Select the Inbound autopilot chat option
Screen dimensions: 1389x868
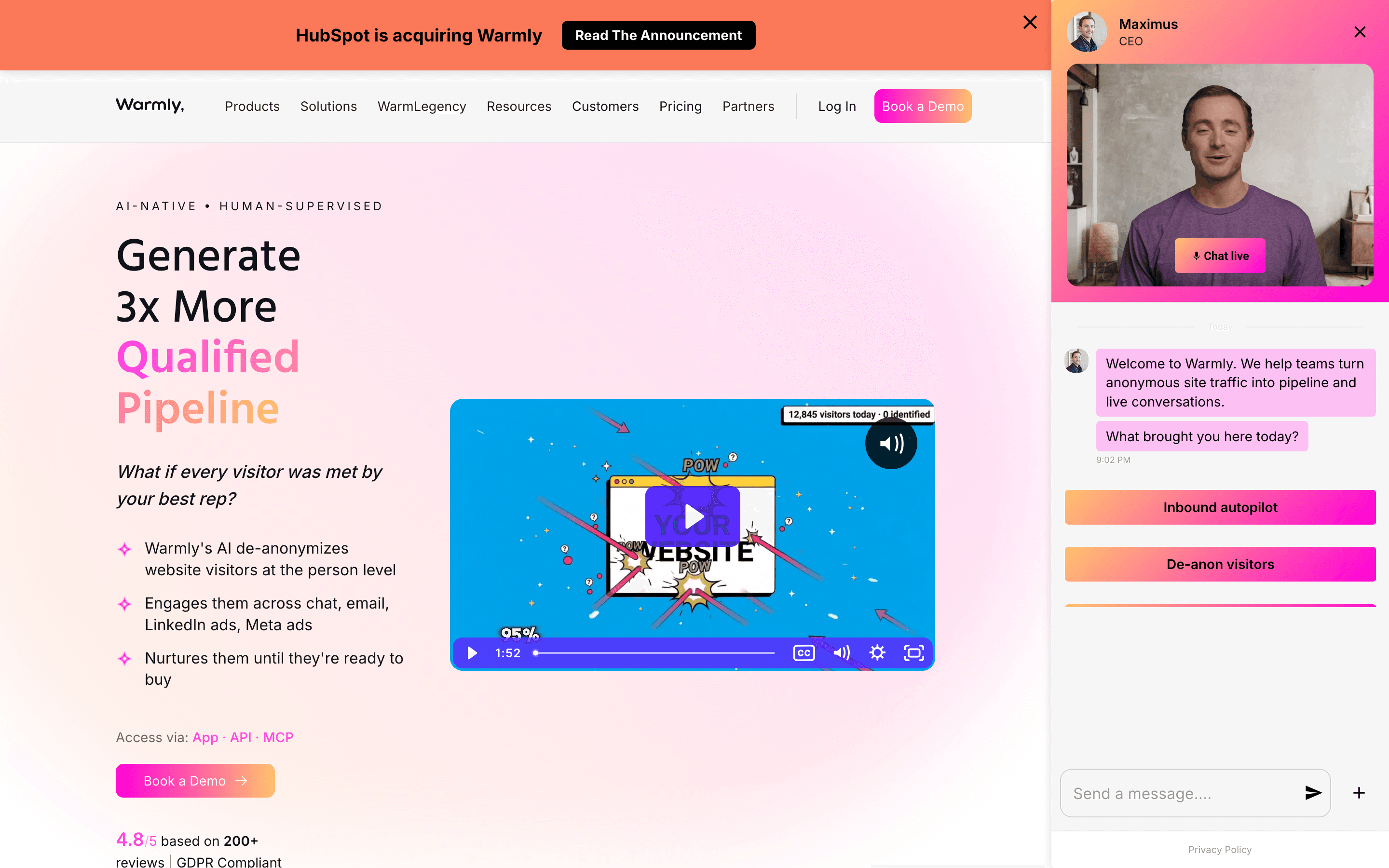(1220, 507)
